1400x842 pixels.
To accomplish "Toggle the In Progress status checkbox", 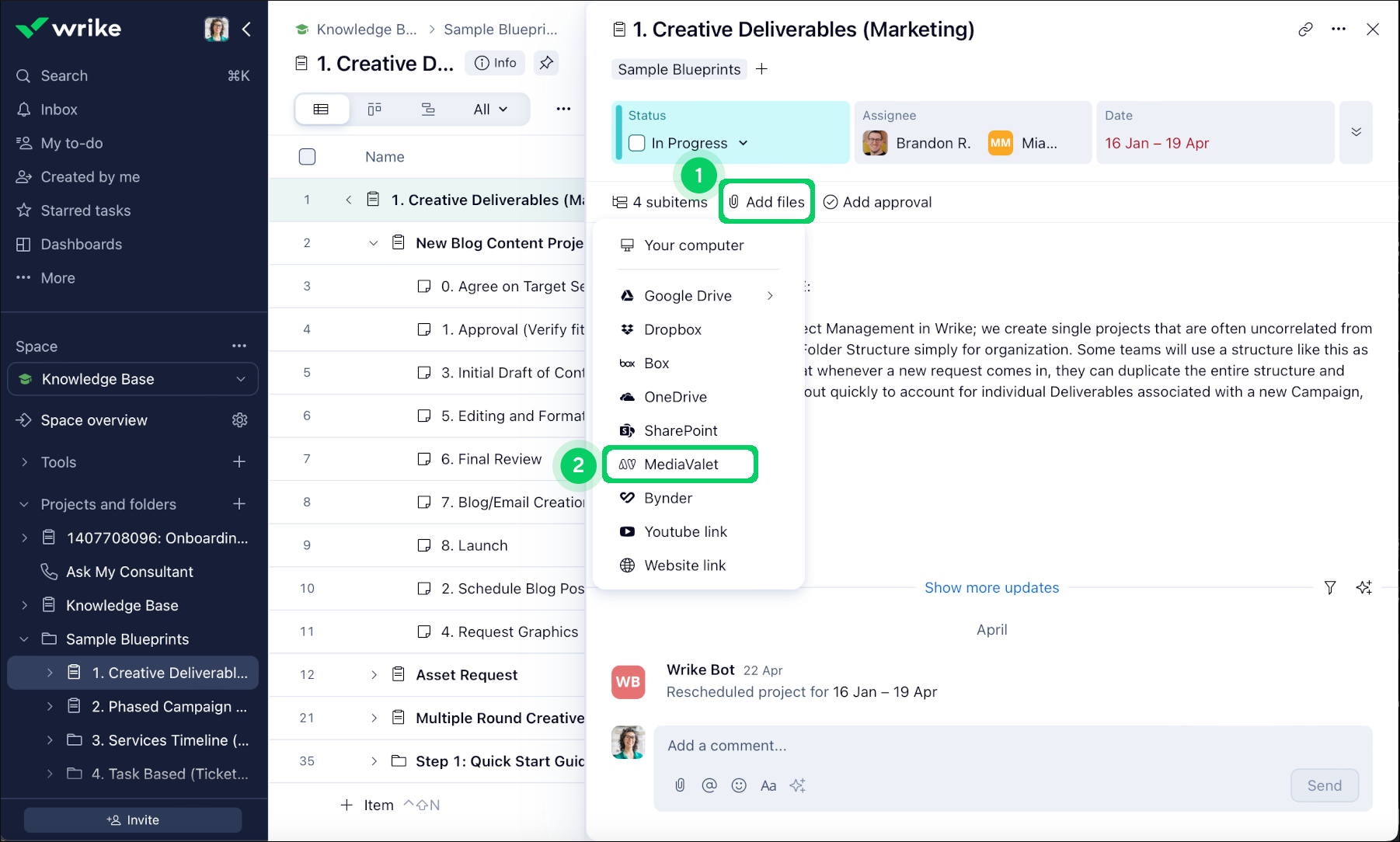I will (637, 143).
